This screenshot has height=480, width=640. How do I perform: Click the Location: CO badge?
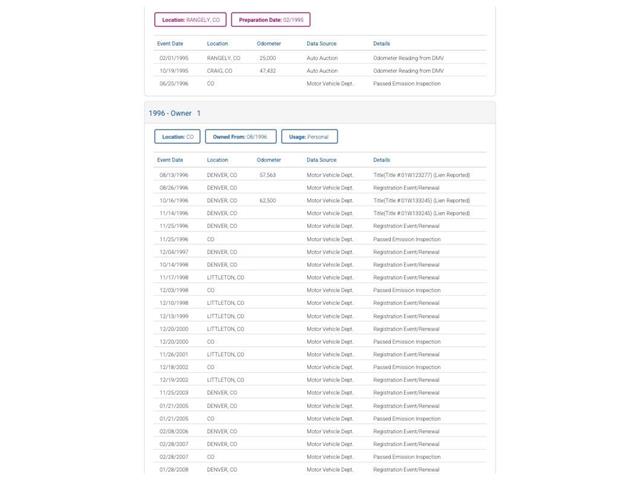tap(177, 137)
